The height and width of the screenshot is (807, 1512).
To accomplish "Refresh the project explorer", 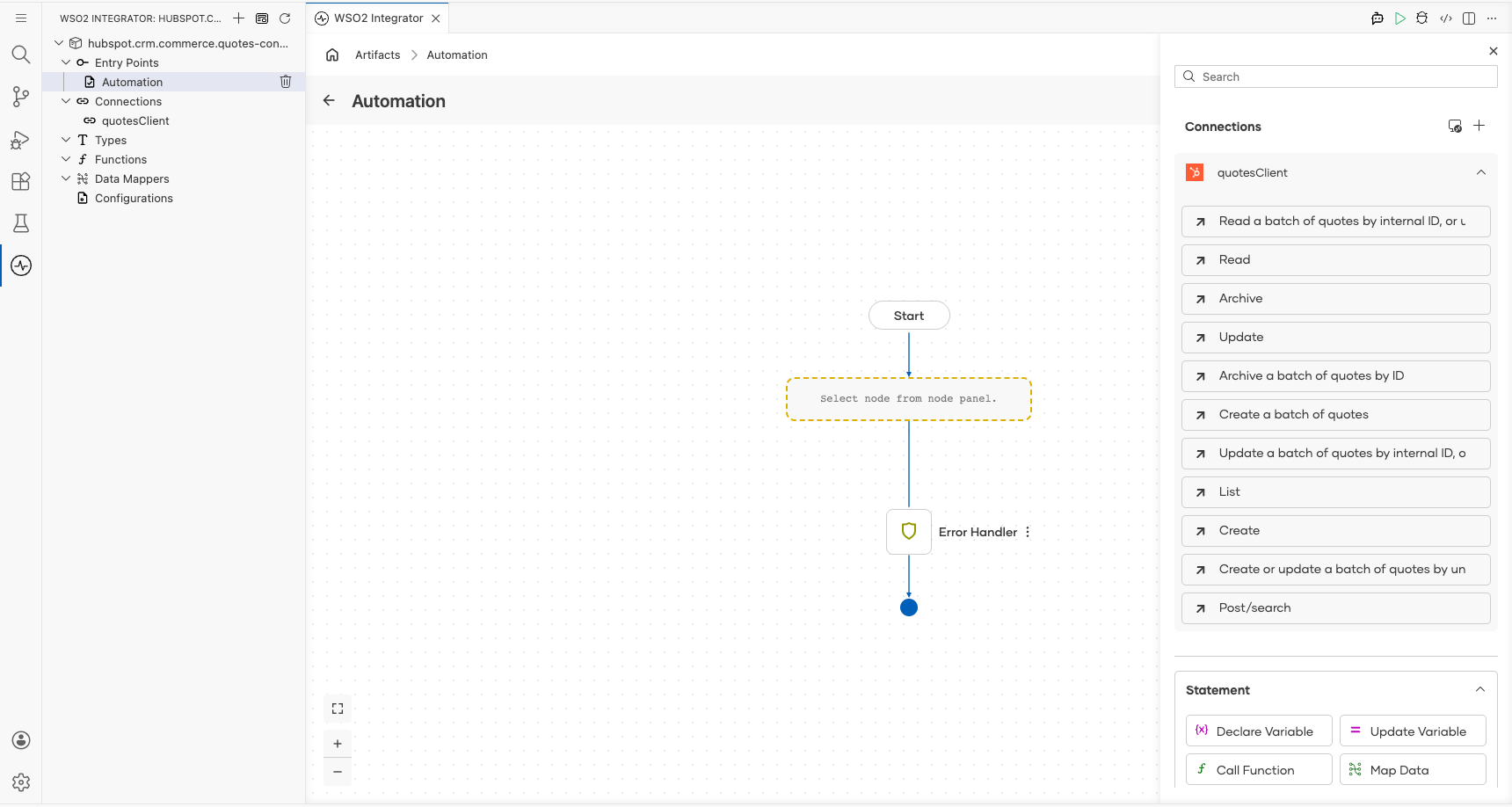I will coord(285,18).
